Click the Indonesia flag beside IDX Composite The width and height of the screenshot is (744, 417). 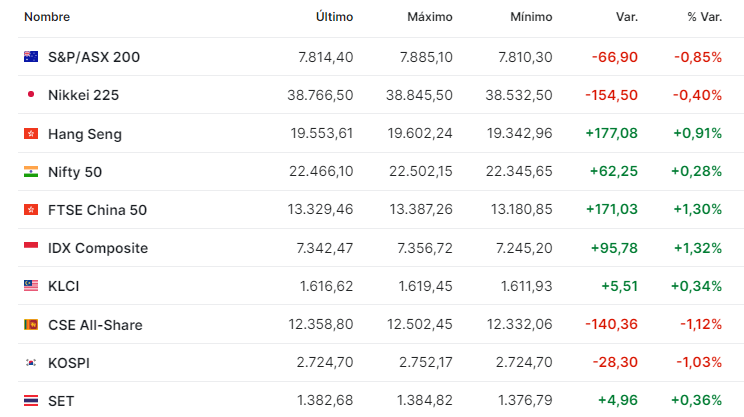(x=31, y=247)
